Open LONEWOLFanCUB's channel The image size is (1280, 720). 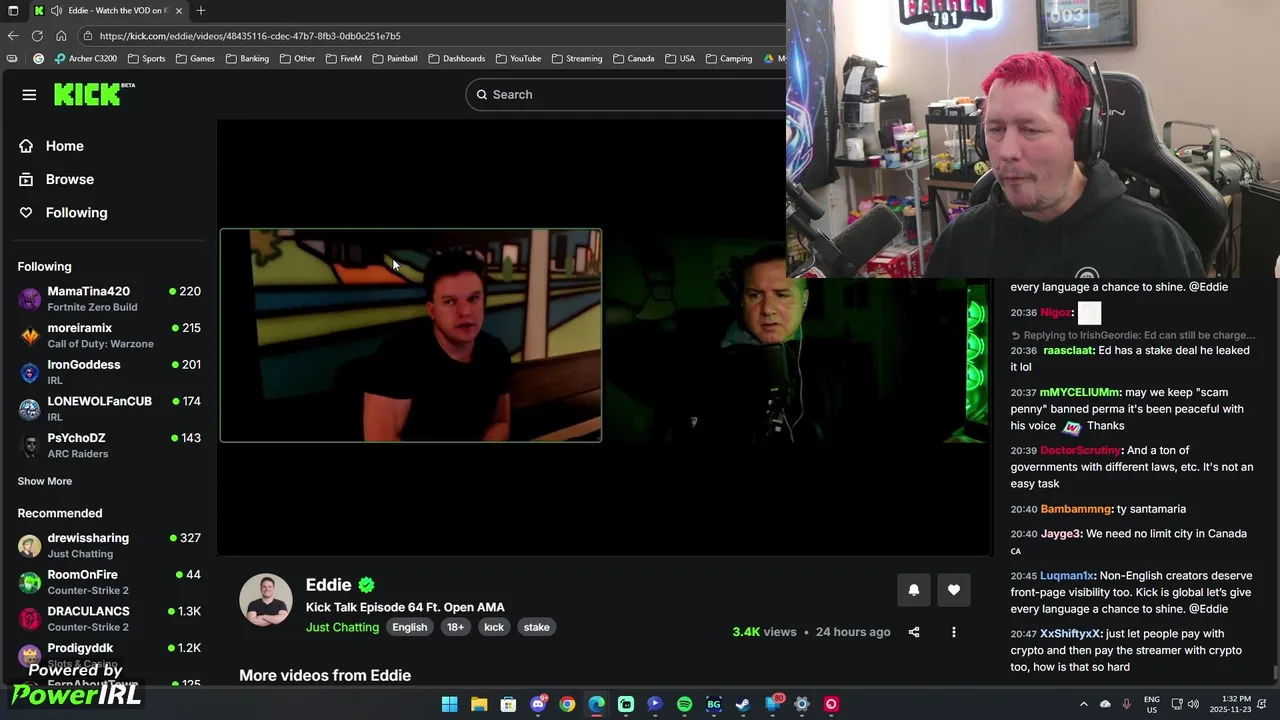pos(109,408)
